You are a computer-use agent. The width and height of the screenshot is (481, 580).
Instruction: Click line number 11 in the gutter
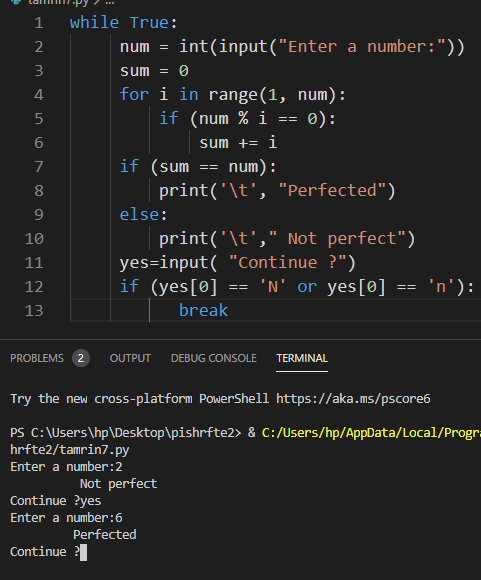[34, 263]
